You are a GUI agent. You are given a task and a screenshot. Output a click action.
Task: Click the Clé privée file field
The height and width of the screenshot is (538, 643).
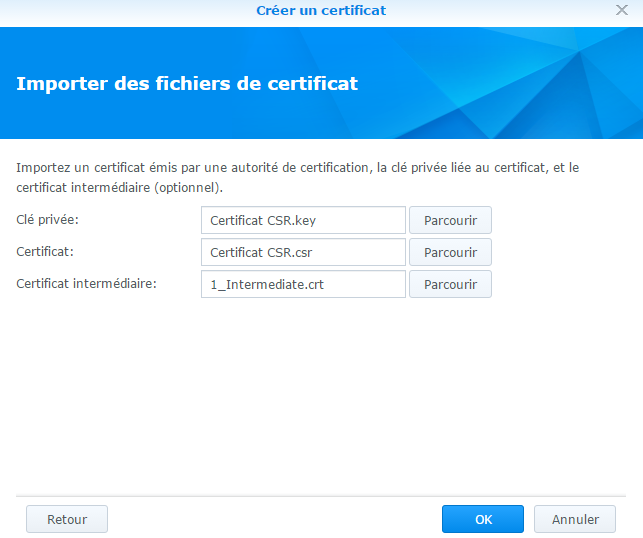click(x=303, y=220)
